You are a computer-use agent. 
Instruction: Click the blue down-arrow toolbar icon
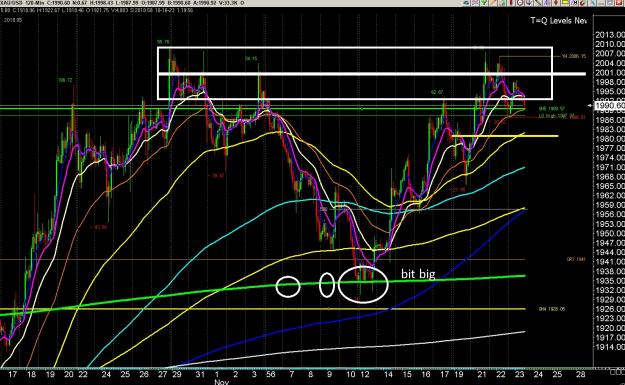(529, 2)
